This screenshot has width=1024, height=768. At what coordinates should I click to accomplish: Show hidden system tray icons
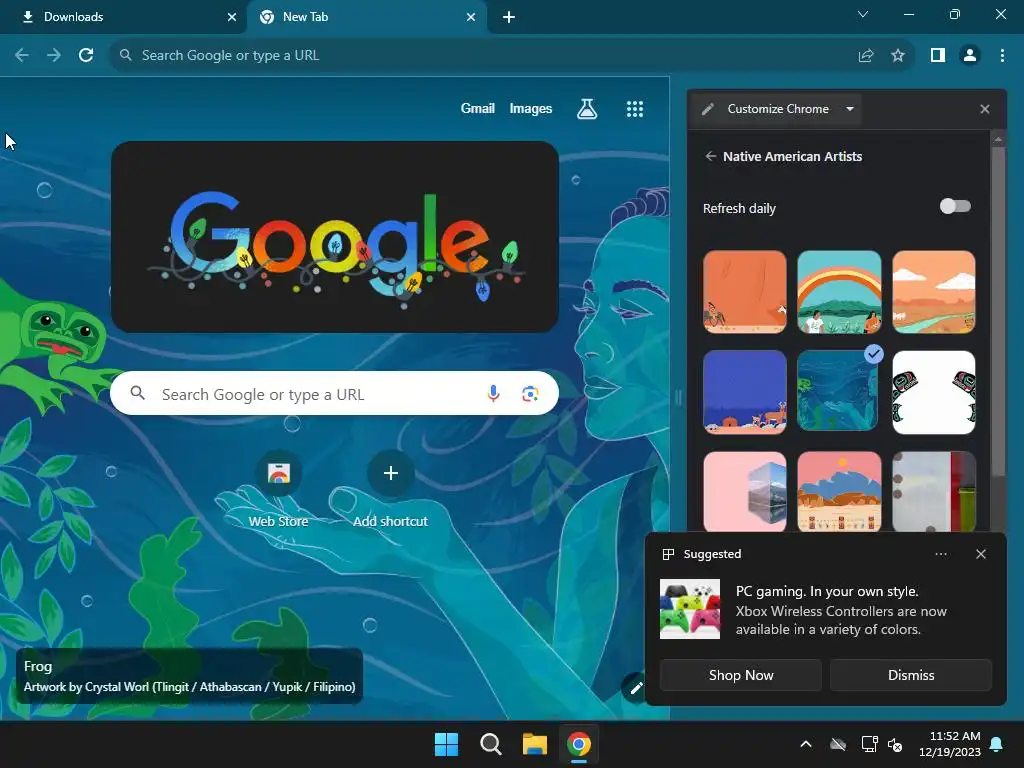pos(806,744)
